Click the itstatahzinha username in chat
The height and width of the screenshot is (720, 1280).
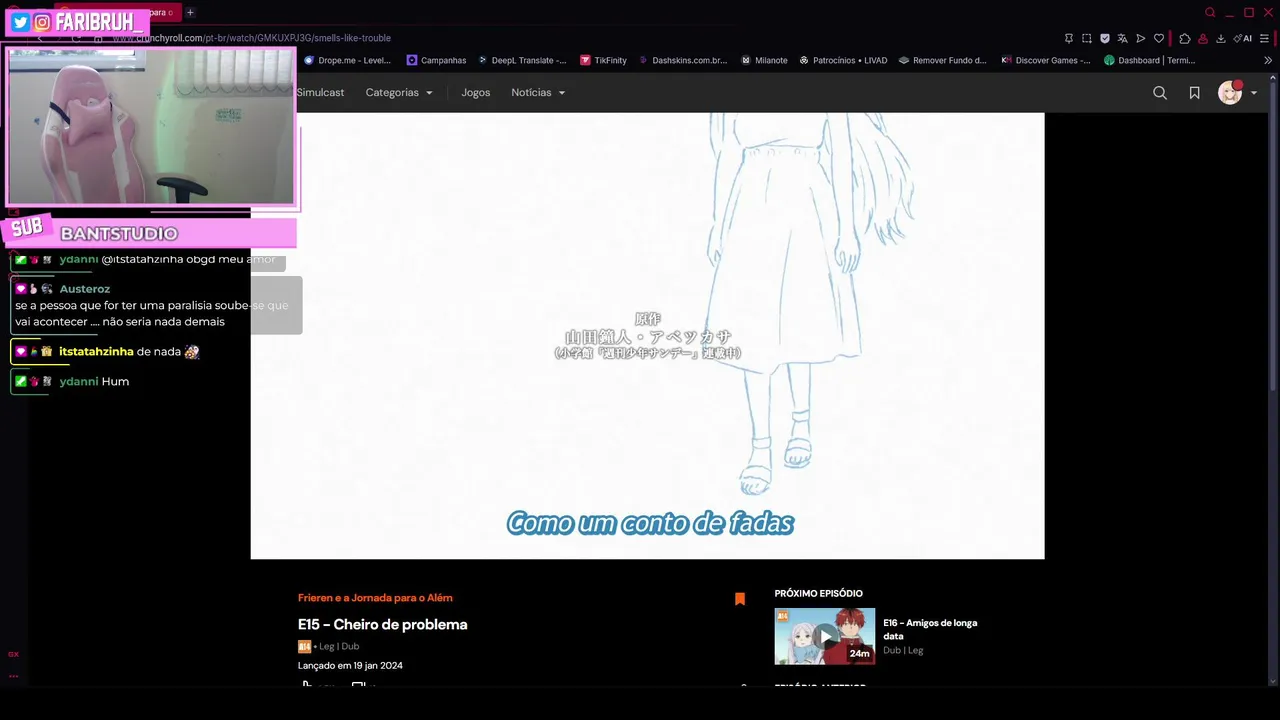[x=96, y=352]
